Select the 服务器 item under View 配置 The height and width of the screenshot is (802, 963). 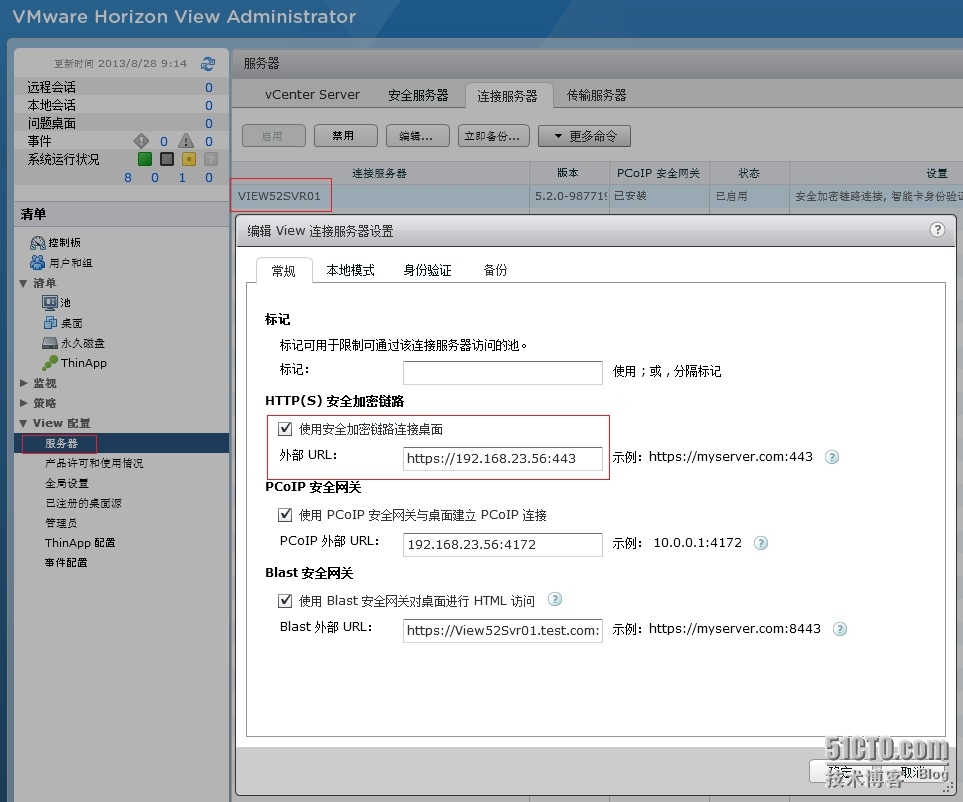coord(122,443)
